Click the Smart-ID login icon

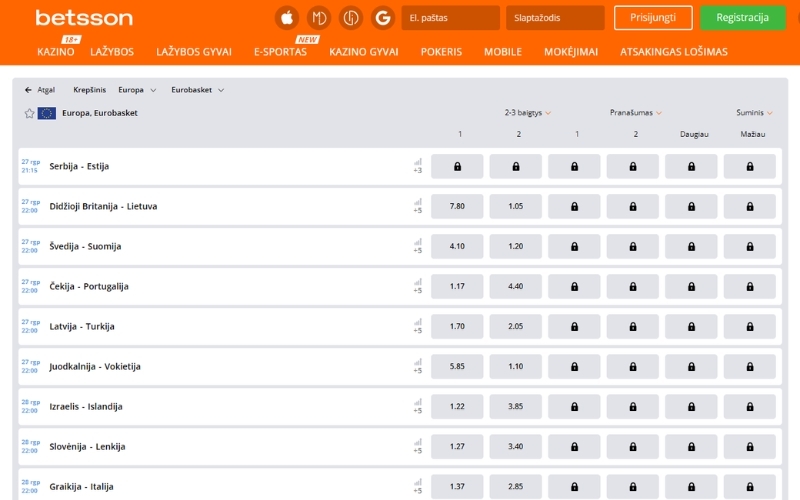click(351, 18)
